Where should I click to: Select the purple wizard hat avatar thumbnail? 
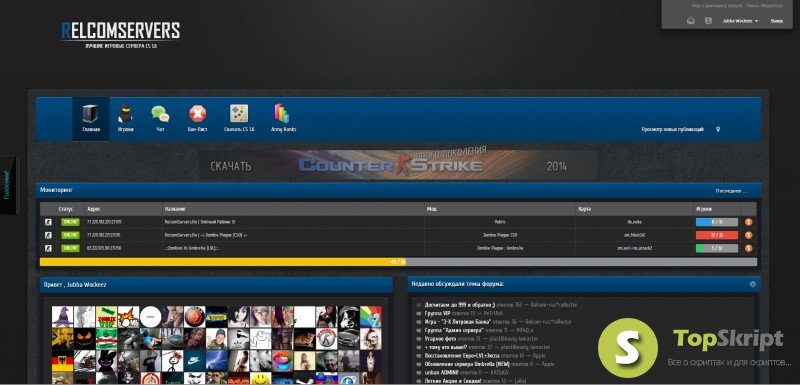pyautogui.click(x=62, y=317)
